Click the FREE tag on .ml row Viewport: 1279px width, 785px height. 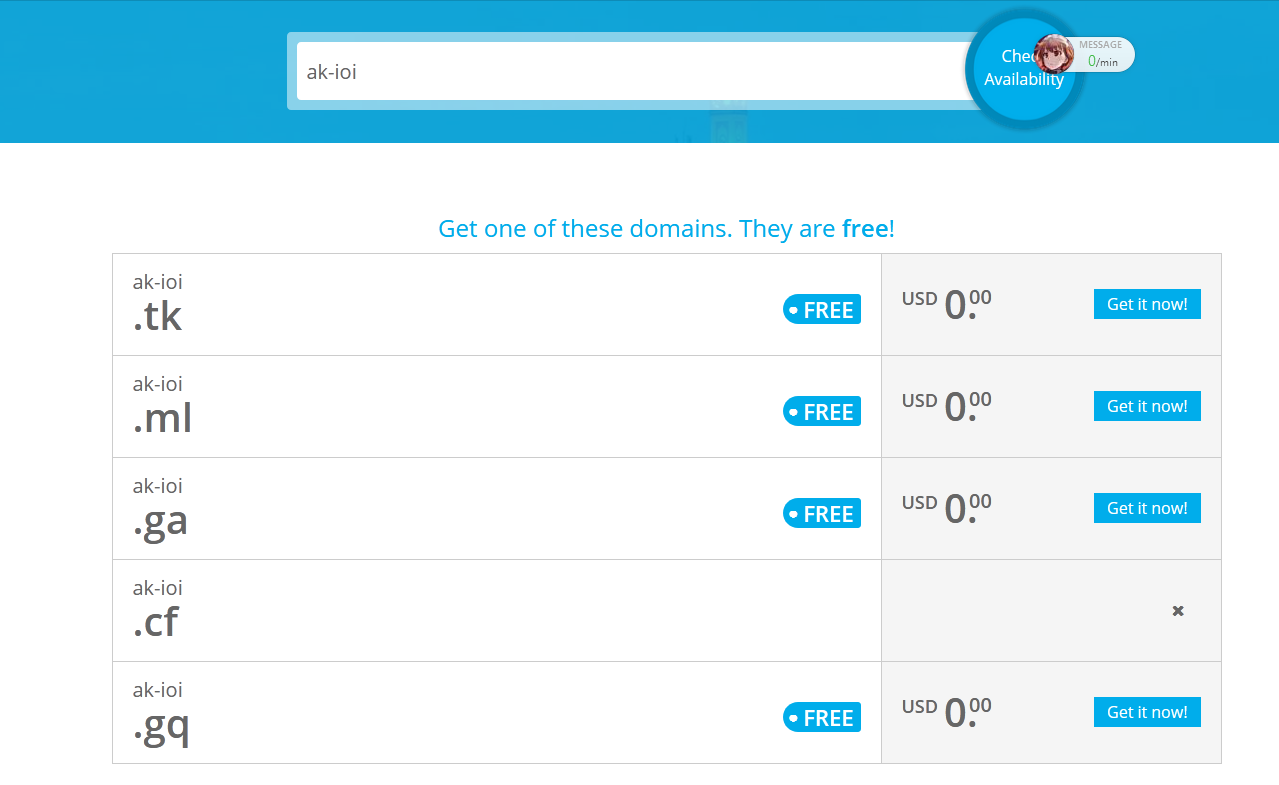point(822,412)
